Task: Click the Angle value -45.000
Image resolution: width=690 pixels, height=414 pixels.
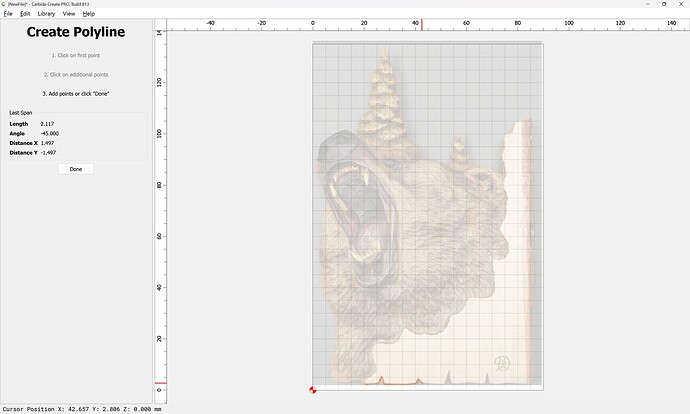Action: [x=50, y=134]
